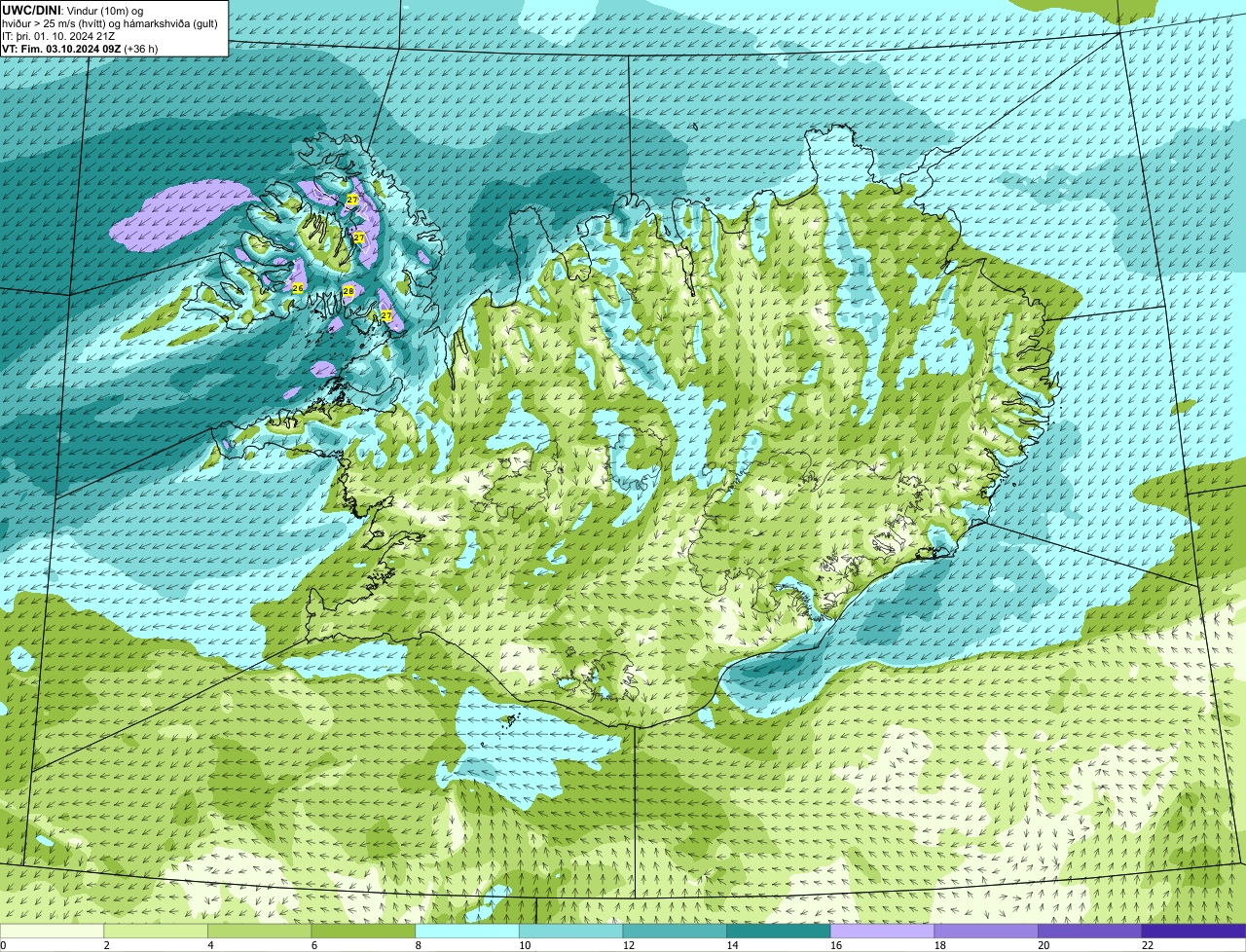Viewport: 1246px width, 952px height.
Task: Click the scale number 14
Action: point(732,945)
